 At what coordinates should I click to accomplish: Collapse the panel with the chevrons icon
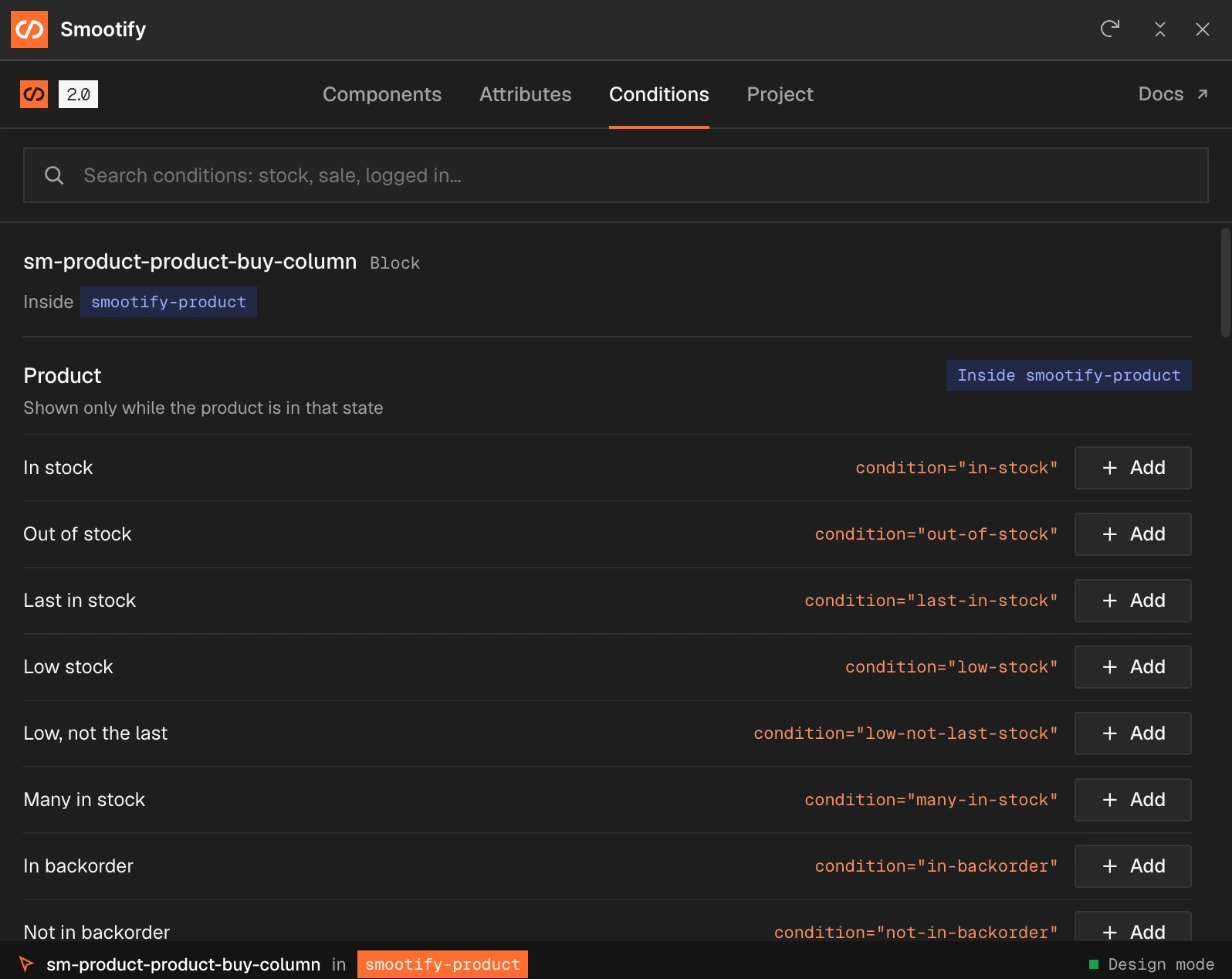click(x=1160, y=29)
